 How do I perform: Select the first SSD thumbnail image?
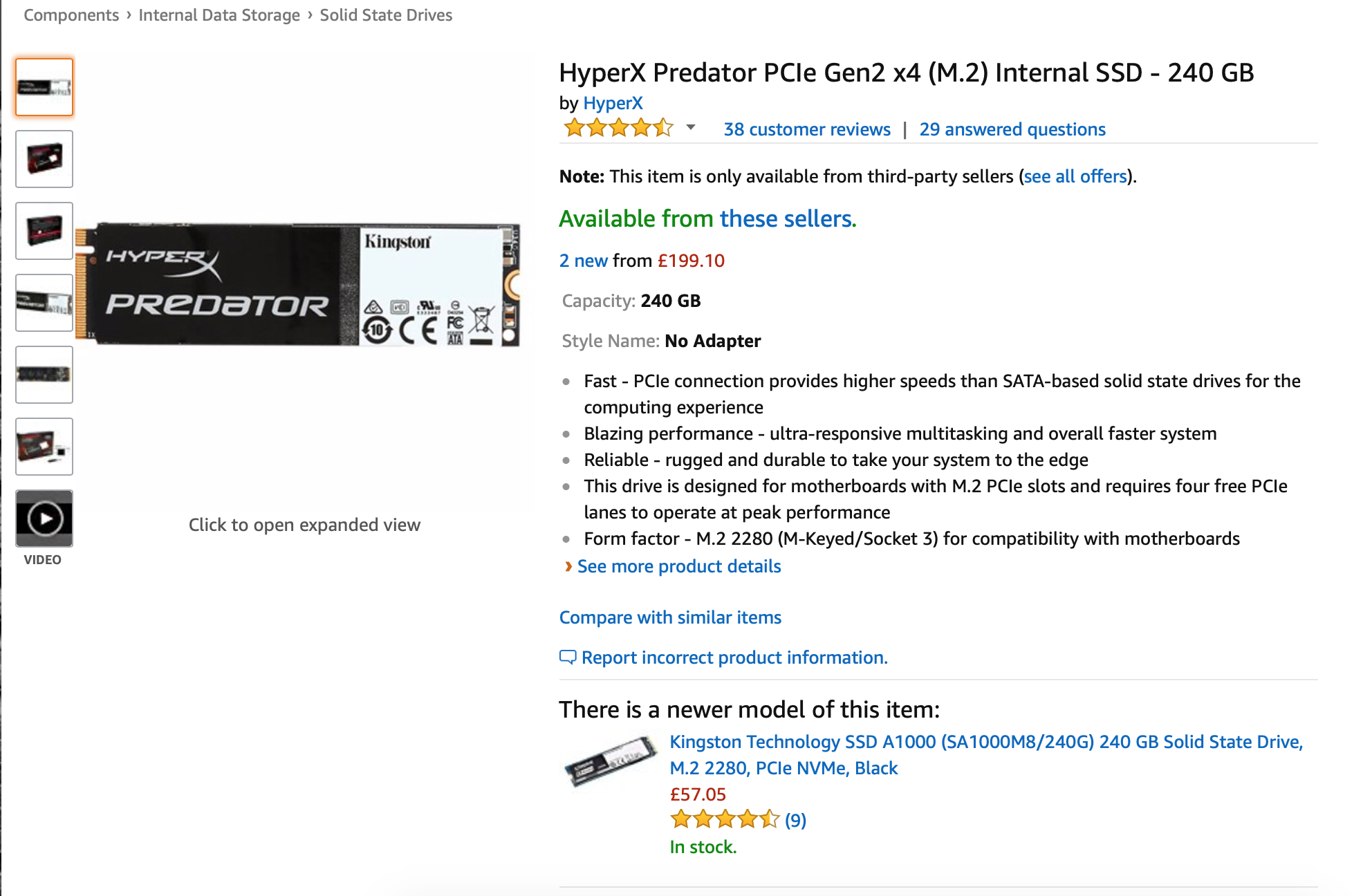click(x=44, y=87)
